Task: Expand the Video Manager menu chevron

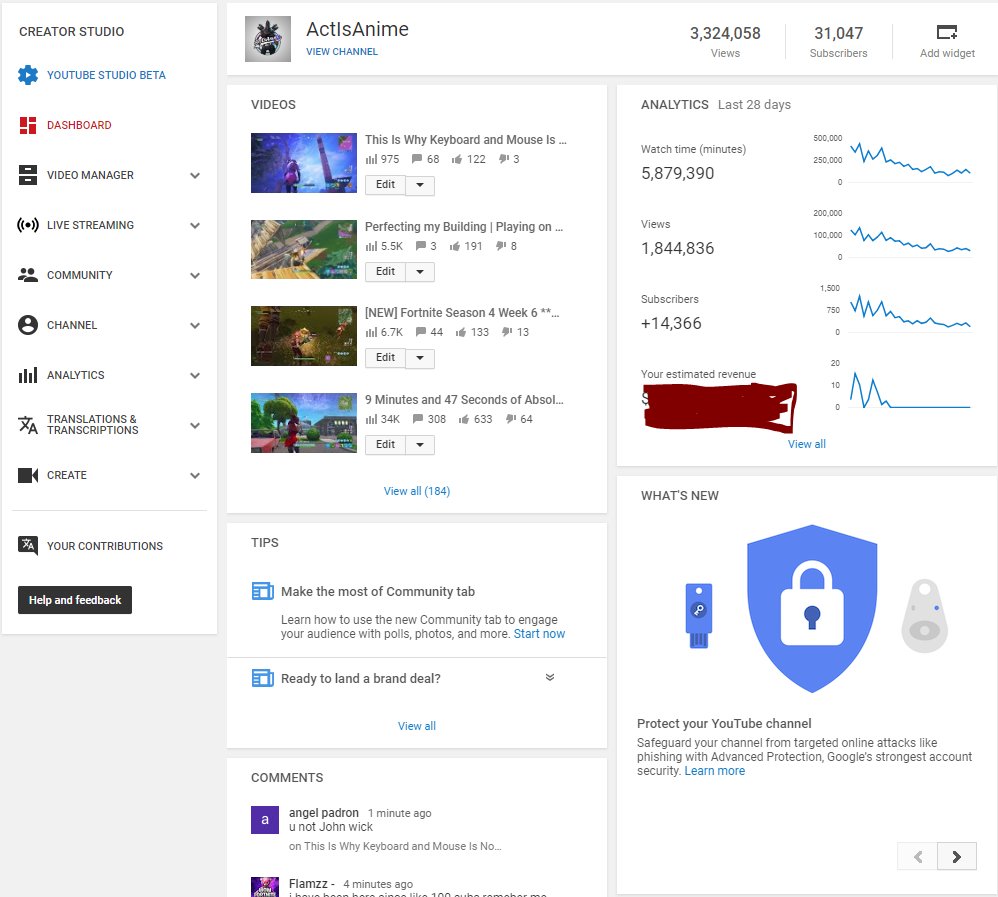Action: coord(195,176)
